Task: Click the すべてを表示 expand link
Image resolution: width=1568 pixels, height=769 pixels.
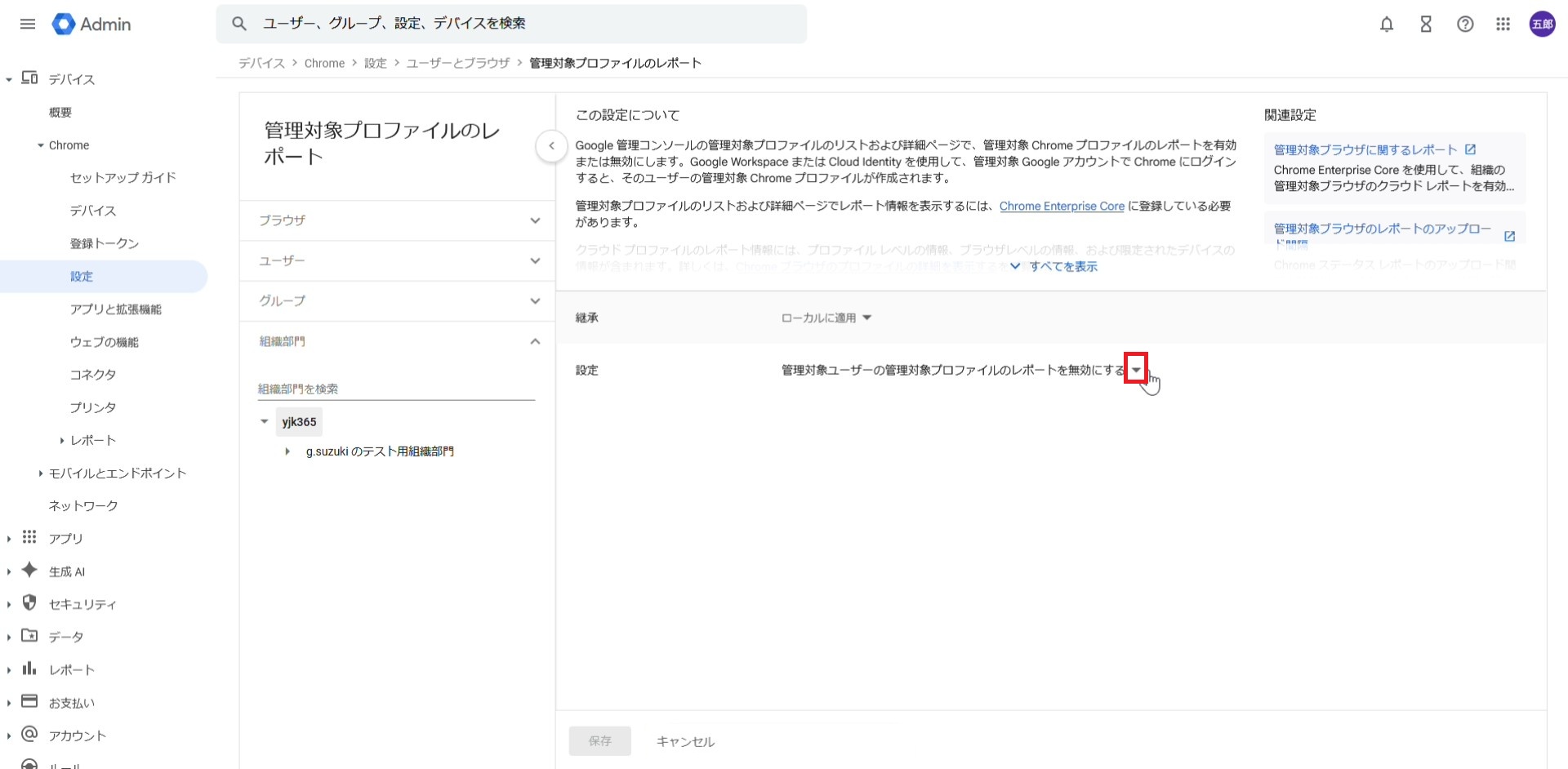Action: coord(1062,267)
